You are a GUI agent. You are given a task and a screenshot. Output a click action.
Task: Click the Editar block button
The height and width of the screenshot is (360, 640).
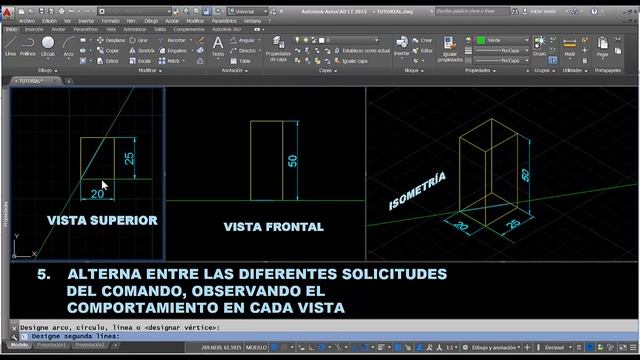422,51
